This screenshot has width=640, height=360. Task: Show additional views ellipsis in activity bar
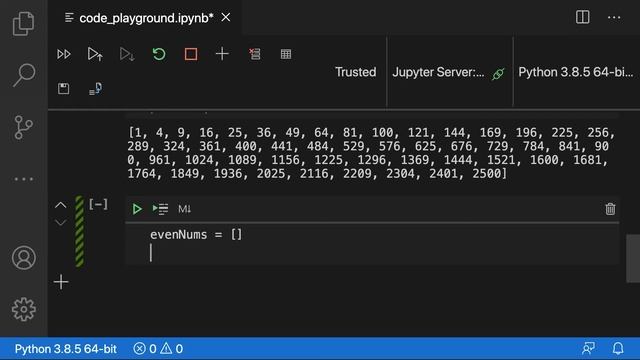pos(24,179)
